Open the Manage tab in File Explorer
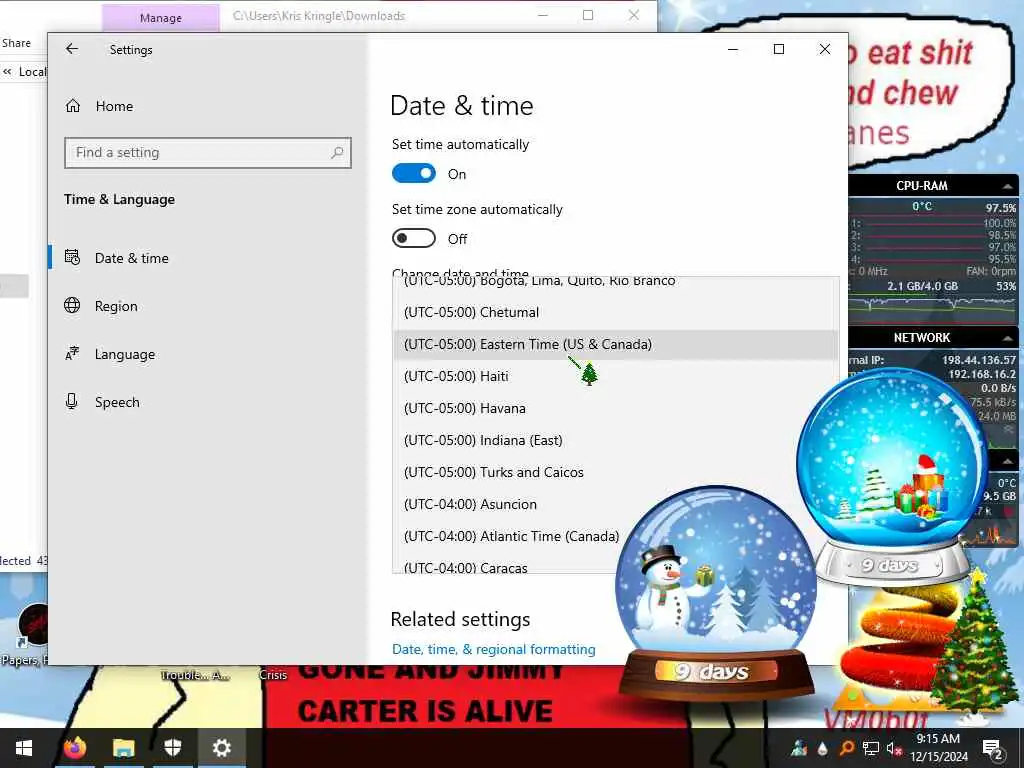Viewport: 1024px width, 768px height. [x=161, y=18]
